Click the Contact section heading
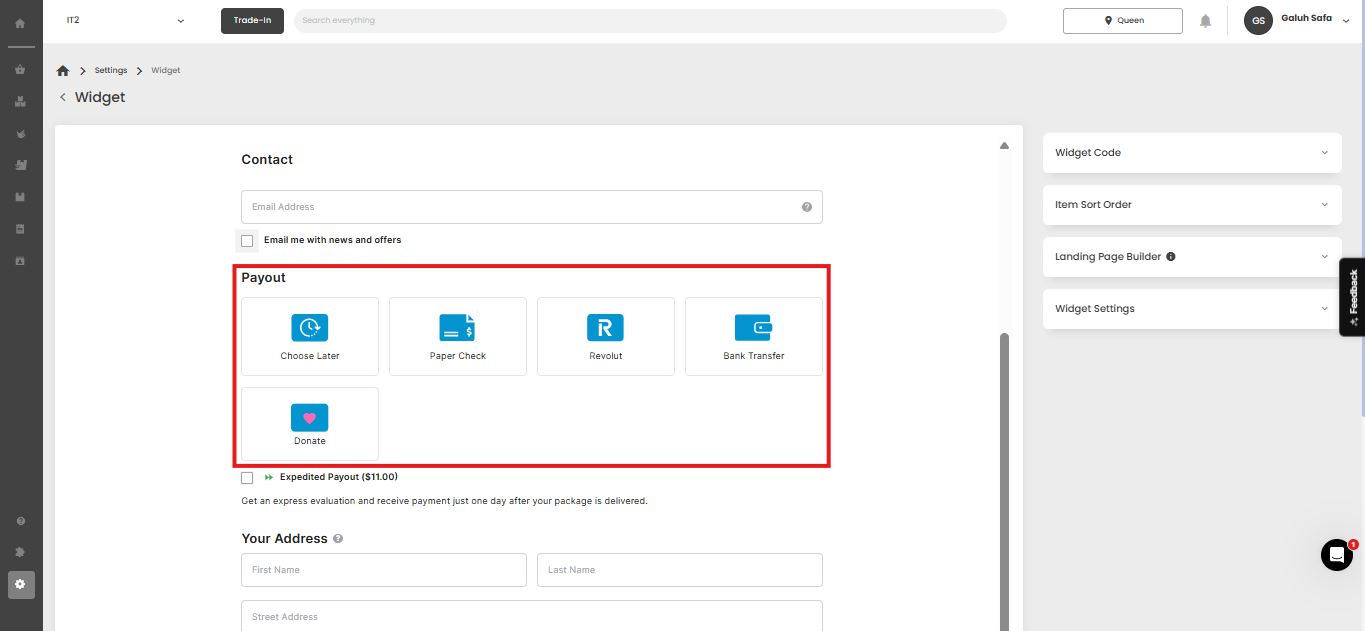Screen dimensions: 1365x631 click(x=267, y=160)
